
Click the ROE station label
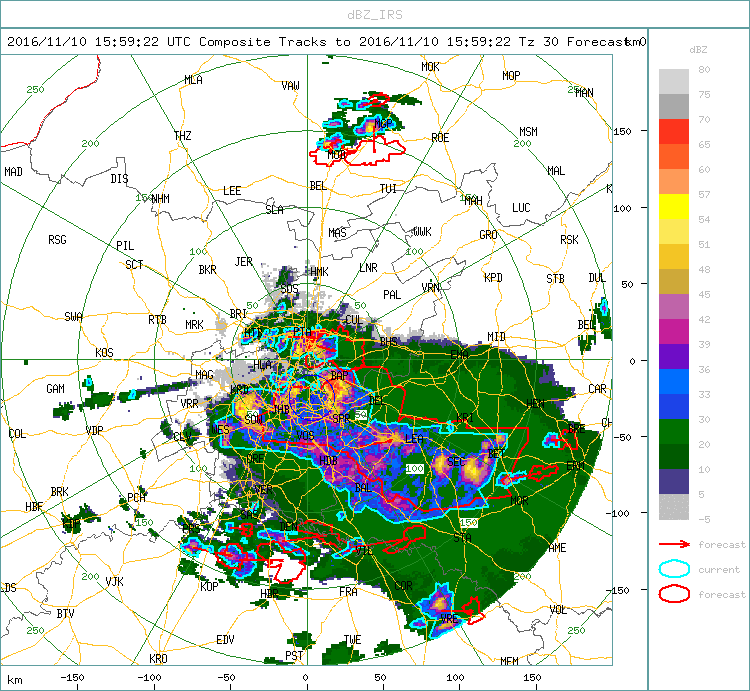440,138
